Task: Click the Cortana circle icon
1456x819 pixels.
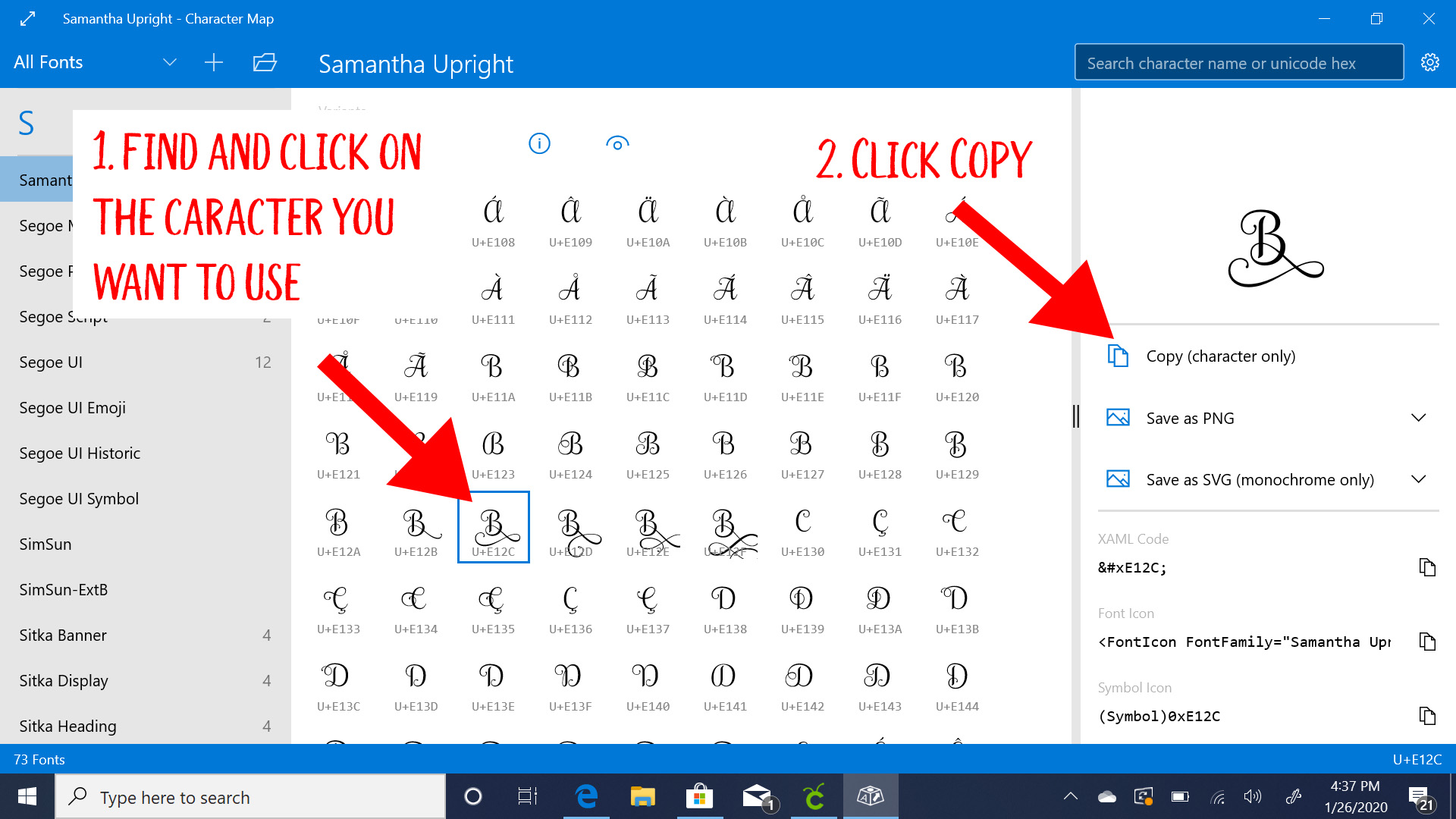Action: point(472,796)
